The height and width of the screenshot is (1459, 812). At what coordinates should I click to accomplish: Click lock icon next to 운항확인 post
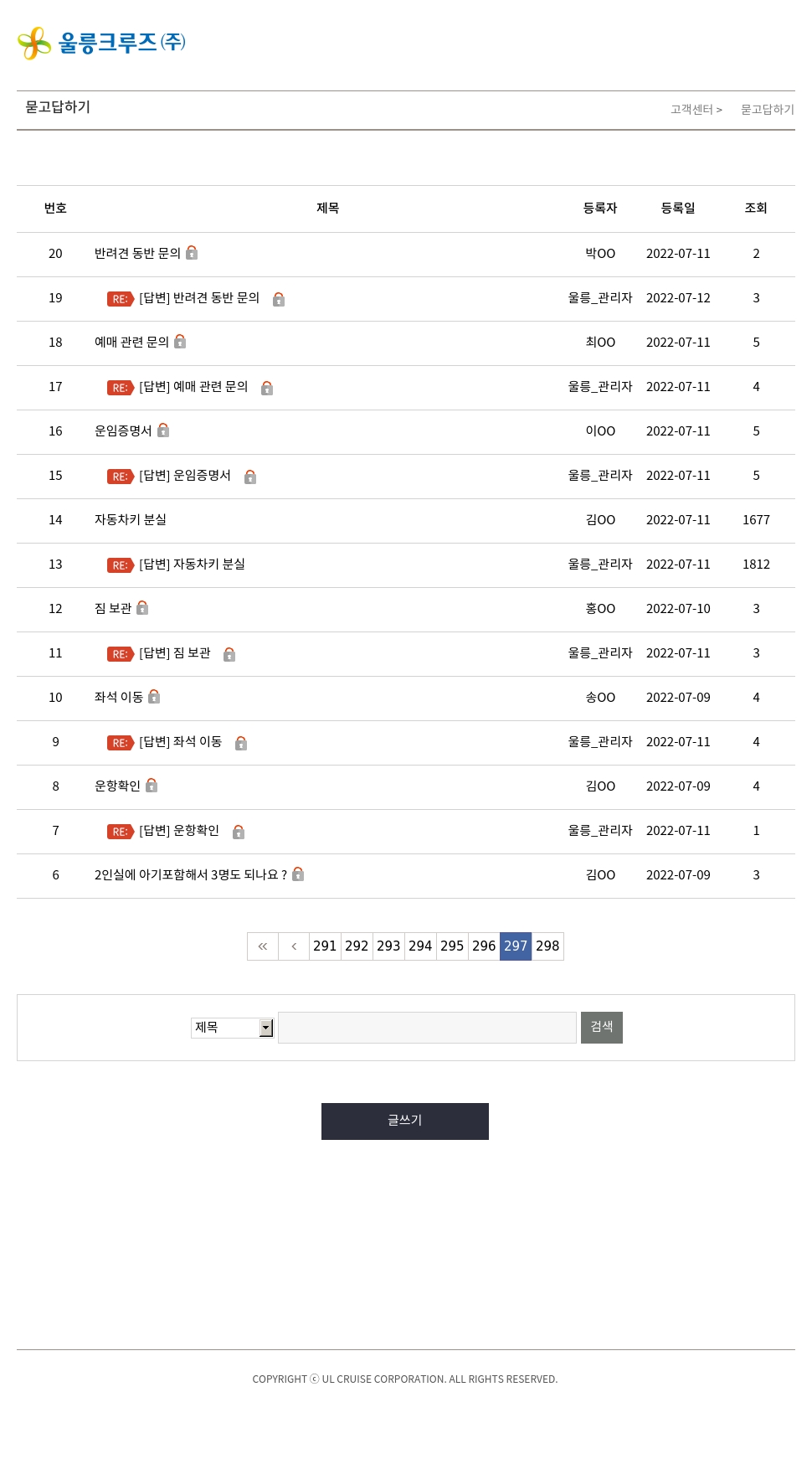152,786
